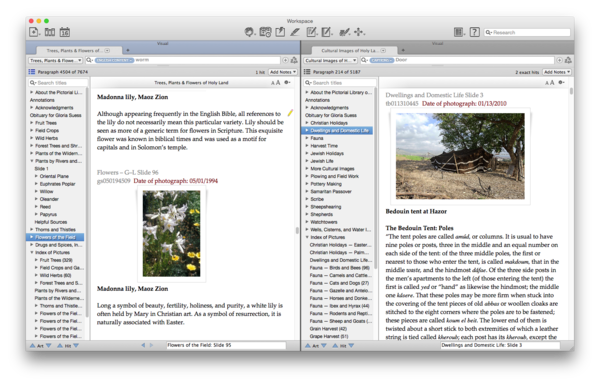
Task: Click the right pane search details icon
Action: pos(568,60)
